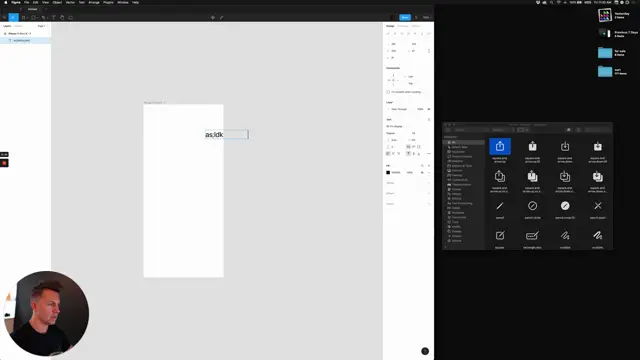Open the Figma main menu icon

point(4,18)
